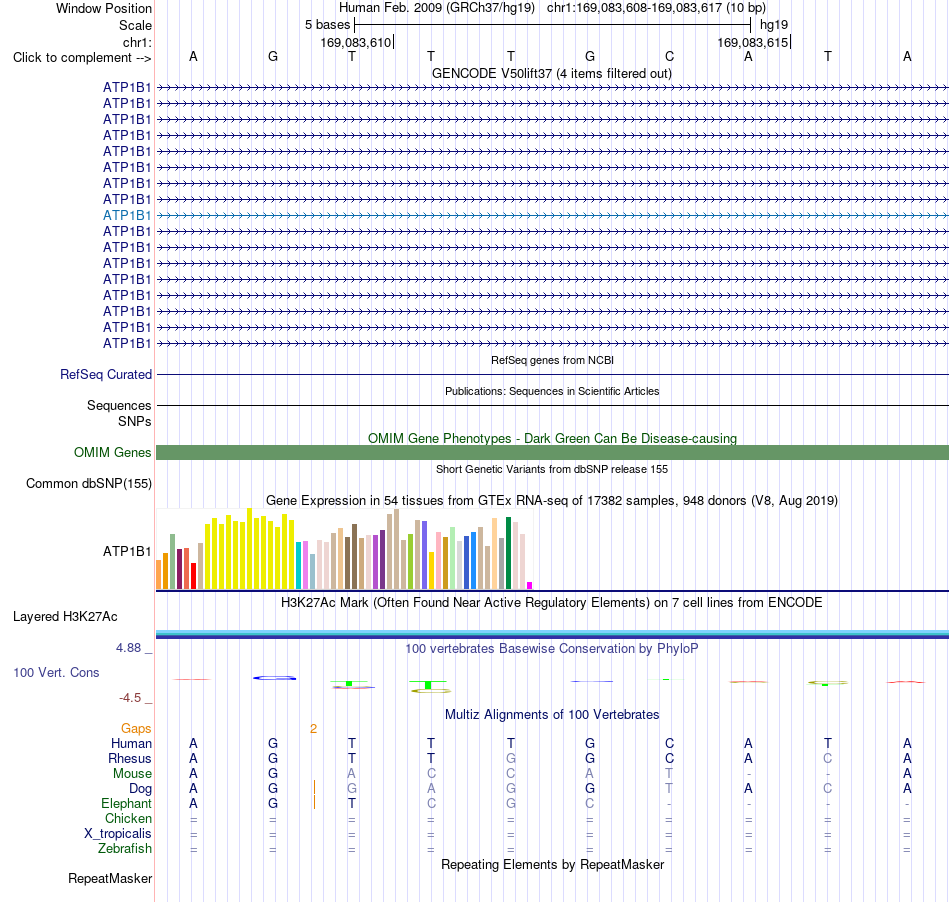Open the H3K27Ac Mark ENCODE track title

click(x=551, y=602)
